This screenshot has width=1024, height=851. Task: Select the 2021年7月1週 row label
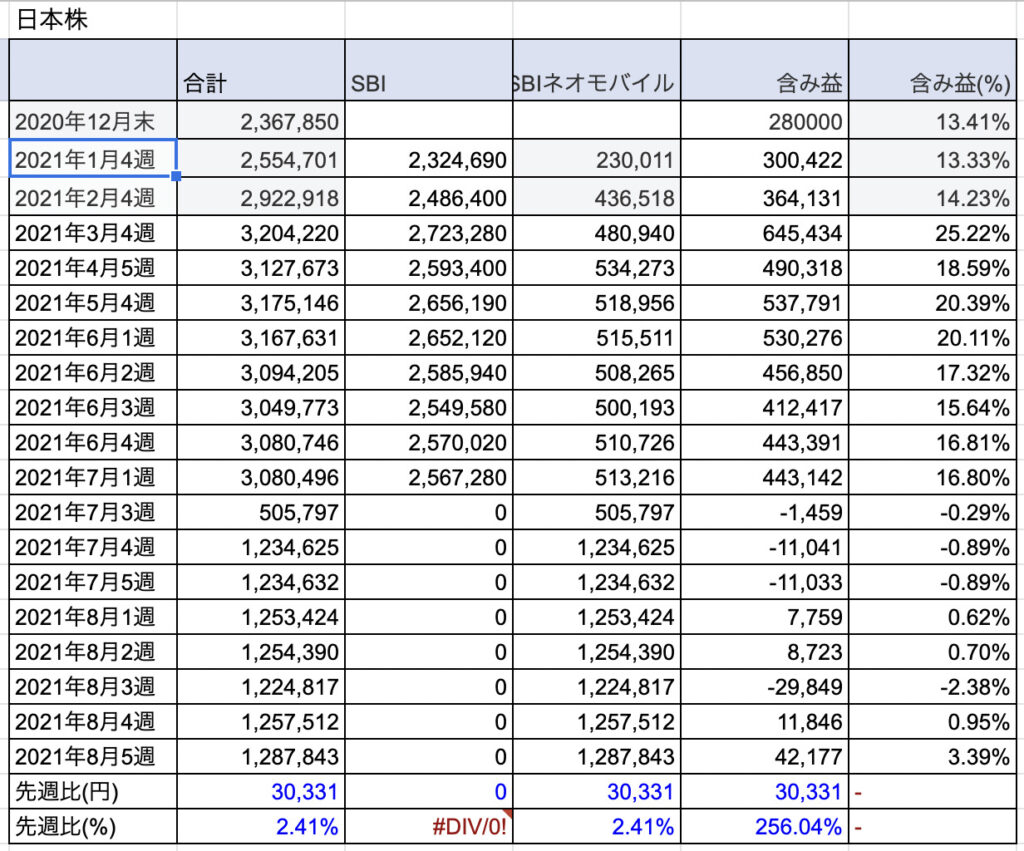93,477
